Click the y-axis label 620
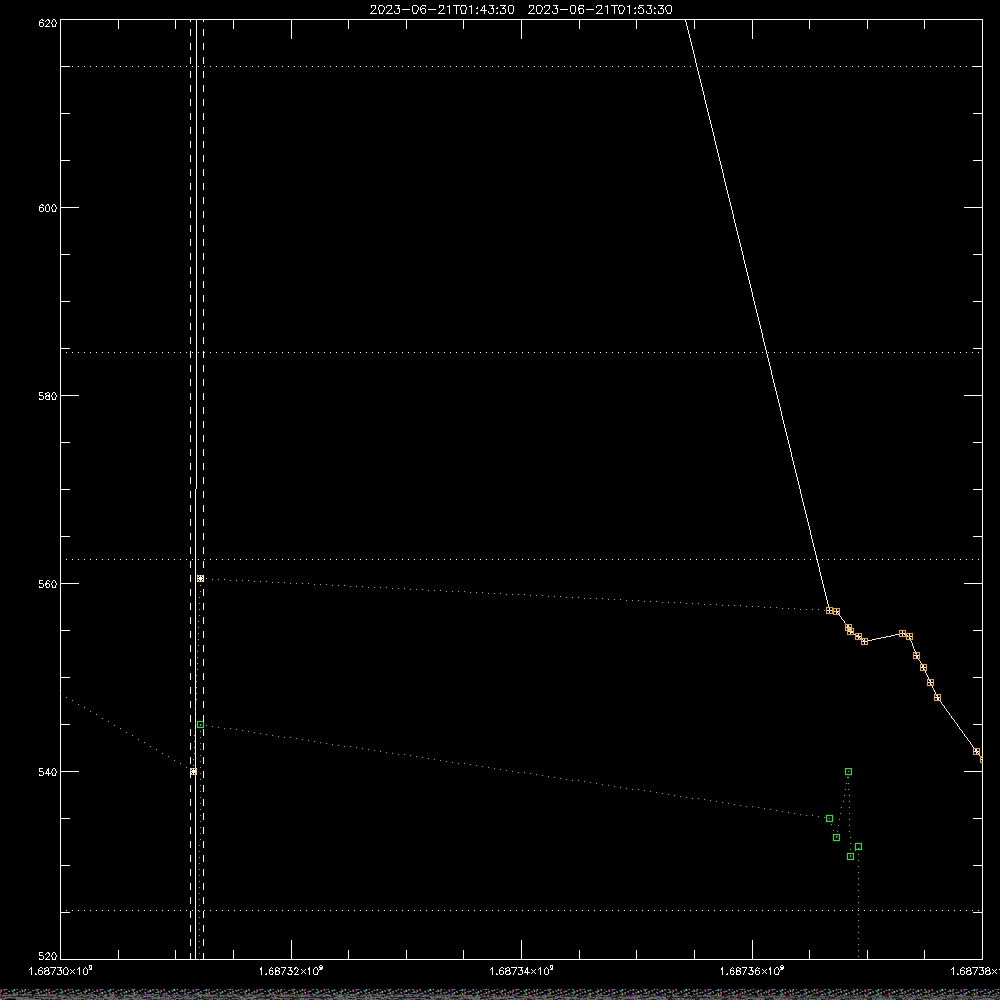This screenshot has width=1000, height=1000. (x=48, y=23)
